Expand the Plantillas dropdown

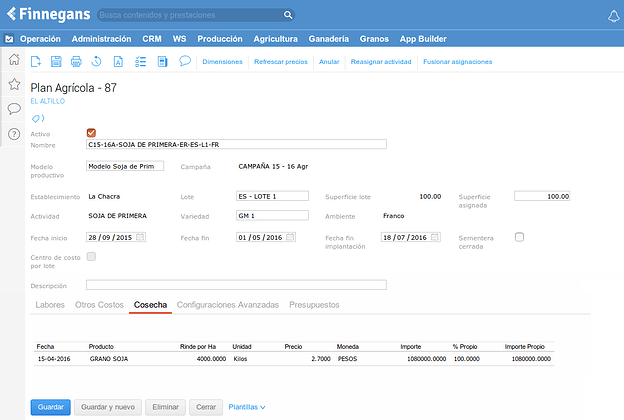[x=247, y=407]
